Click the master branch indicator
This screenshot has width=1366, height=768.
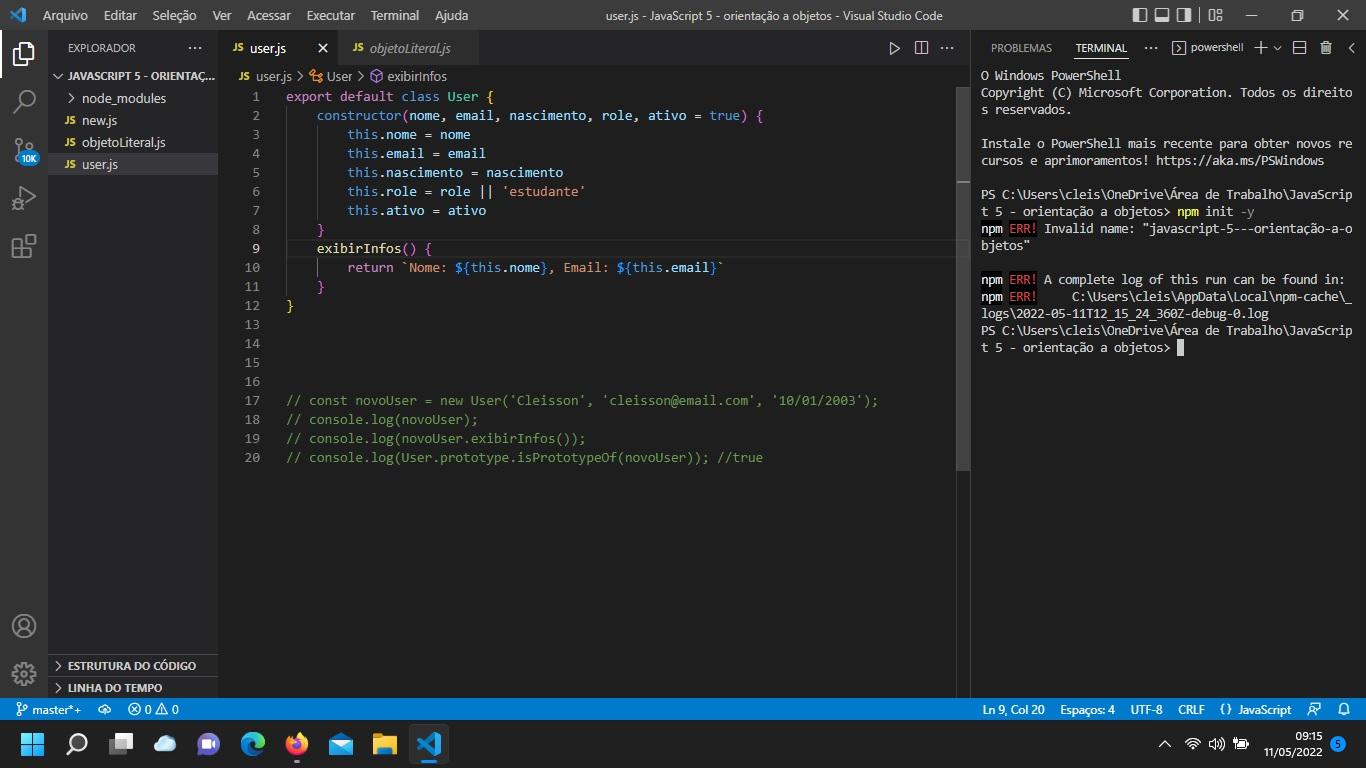click(x=48, y=709)
